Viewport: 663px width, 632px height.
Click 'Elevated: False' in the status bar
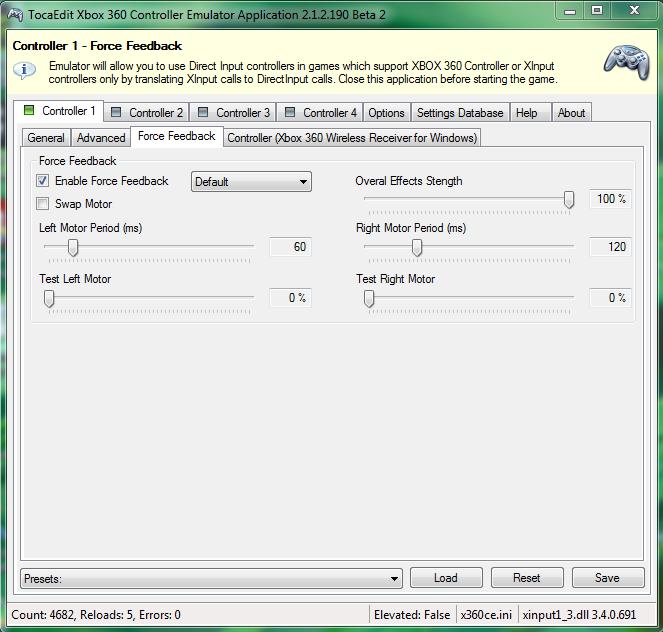pyautogui.click(x=412, y=615)
